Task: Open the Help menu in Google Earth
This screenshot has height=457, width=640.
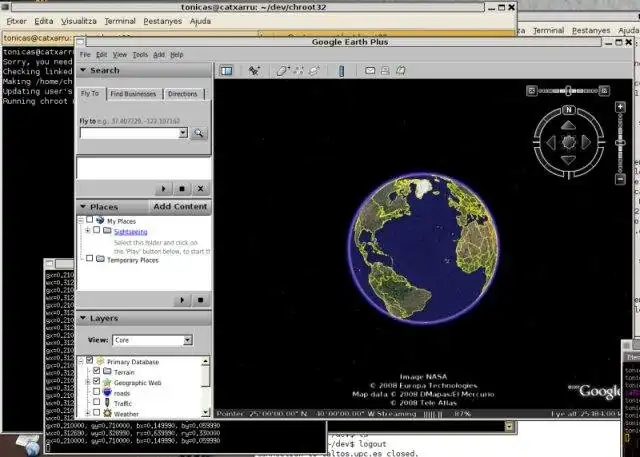Action: pos(177,55)
